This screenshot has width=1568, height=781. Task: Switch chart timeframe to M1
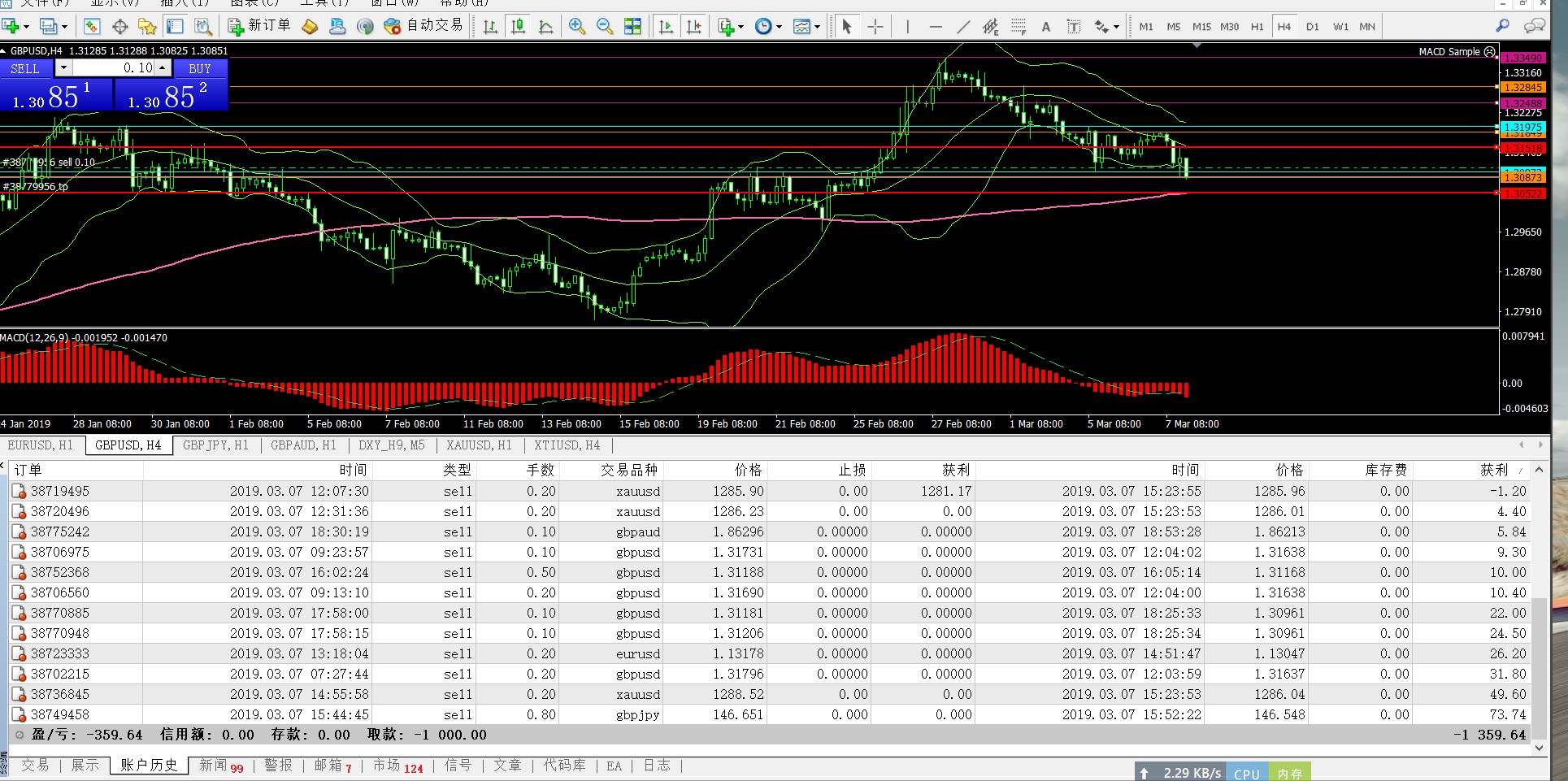click(1146, 27)
